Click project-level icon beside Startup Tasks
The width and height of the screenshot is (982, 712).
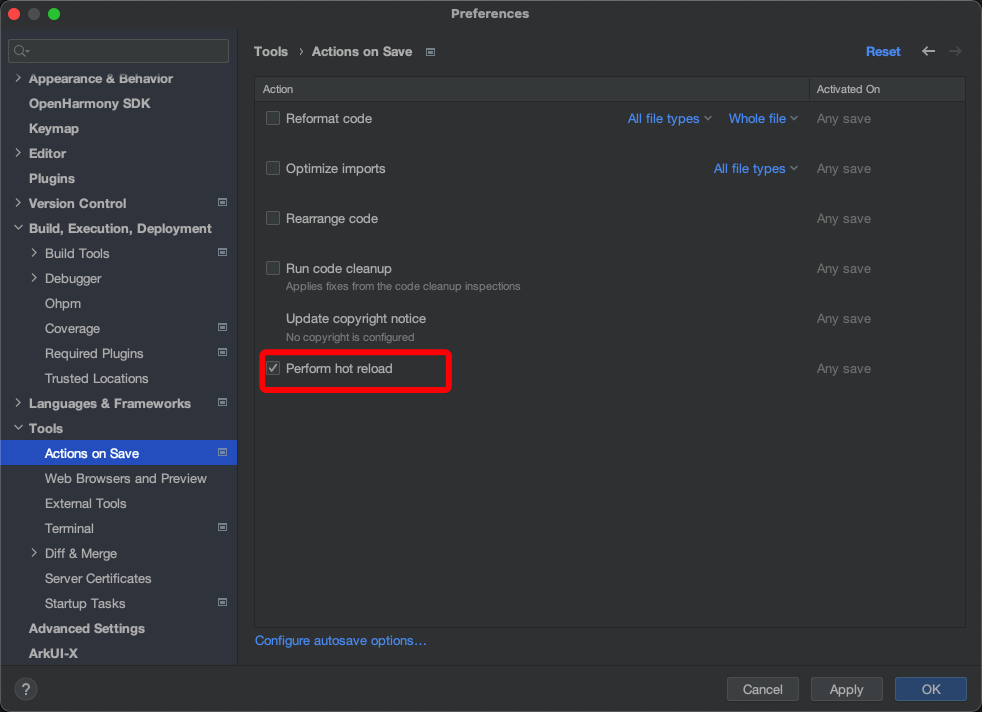tap(222, 603)
